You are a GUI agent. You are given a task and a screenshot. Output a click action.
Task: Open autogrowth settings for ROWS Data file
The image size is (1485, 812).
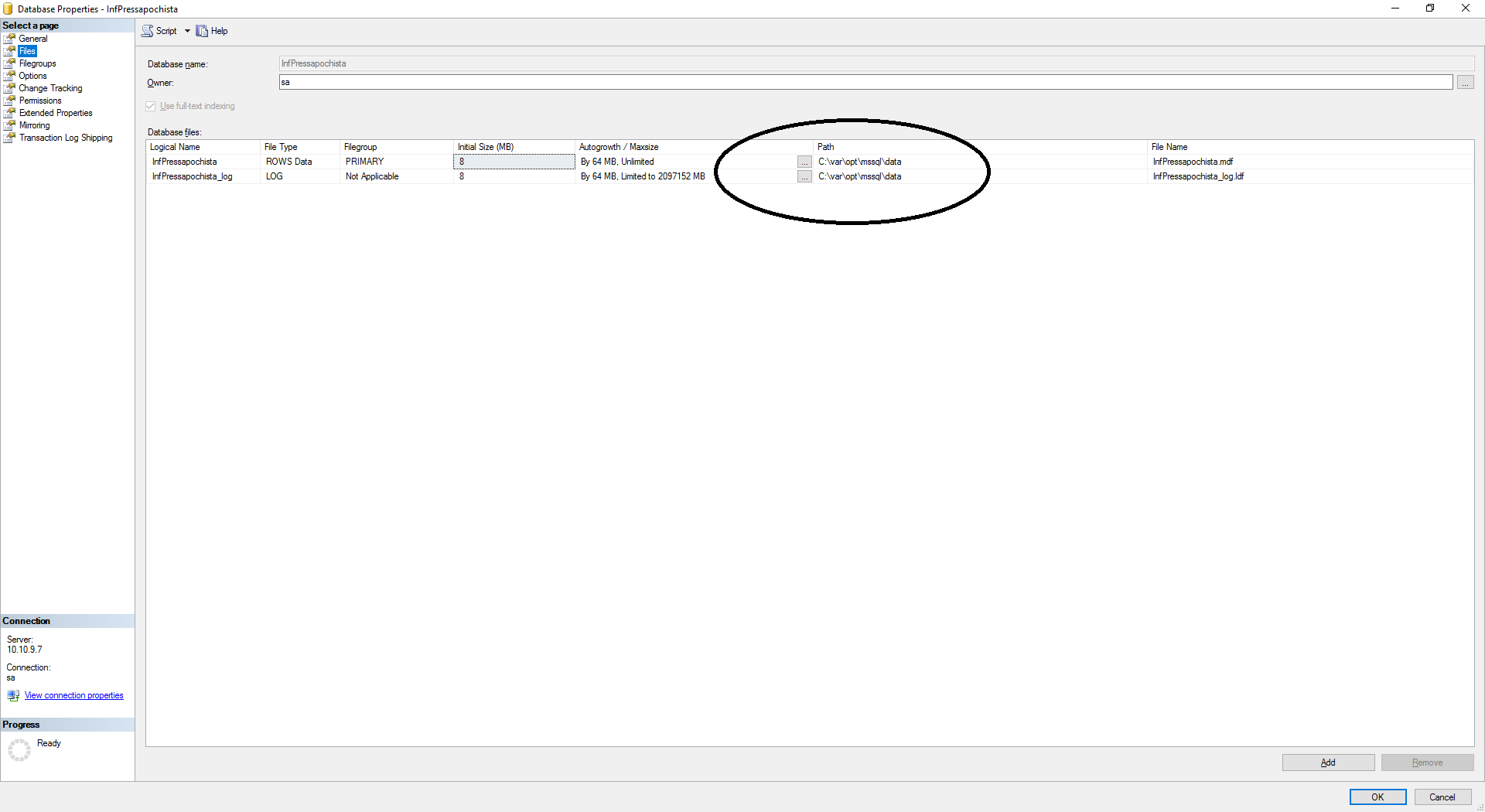tap(804, 162)
